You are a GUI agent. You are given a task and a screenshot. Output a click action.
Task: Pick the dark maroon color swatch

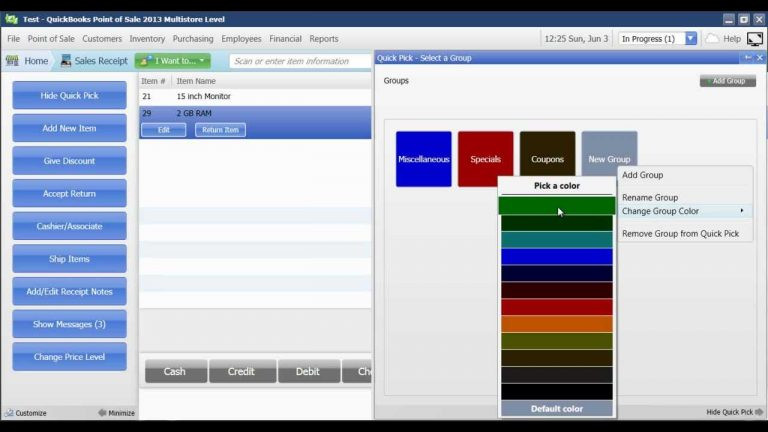point(557,290)
